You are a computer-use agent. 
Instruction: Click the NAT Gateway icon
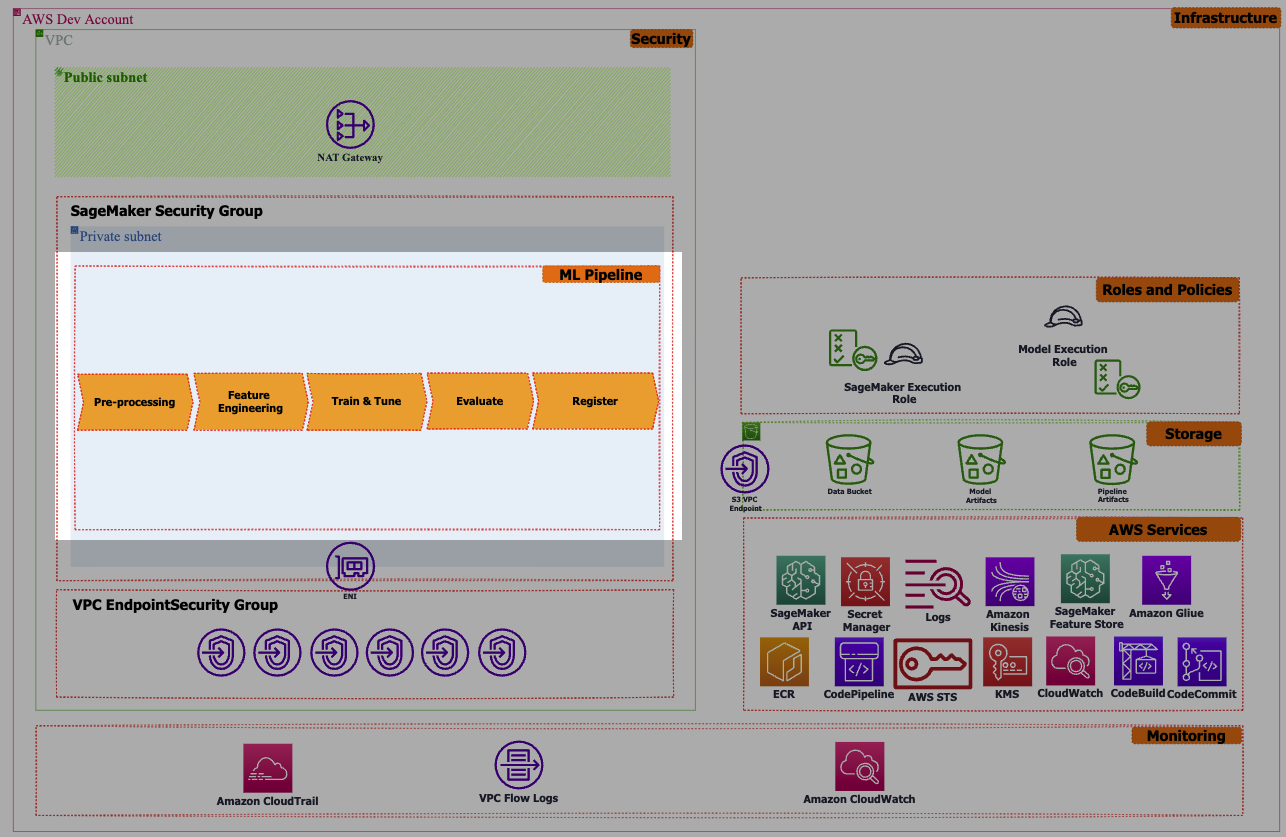[x=350, y=126]
